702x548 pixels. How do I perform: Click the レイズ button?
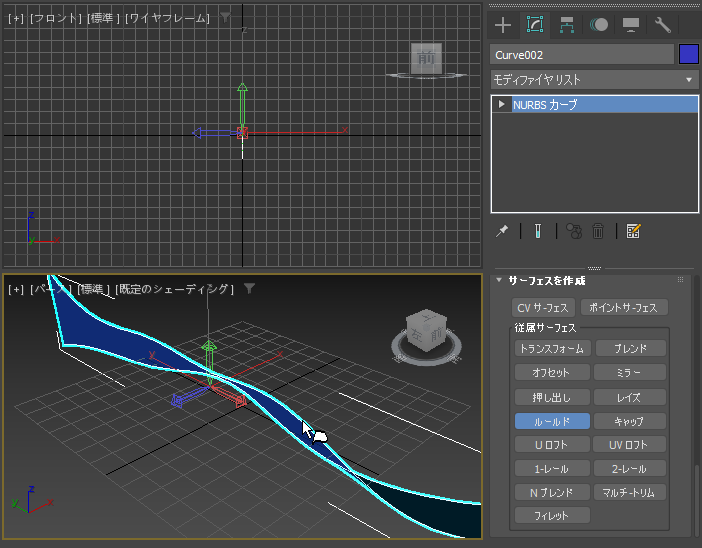tap(629, 397)
